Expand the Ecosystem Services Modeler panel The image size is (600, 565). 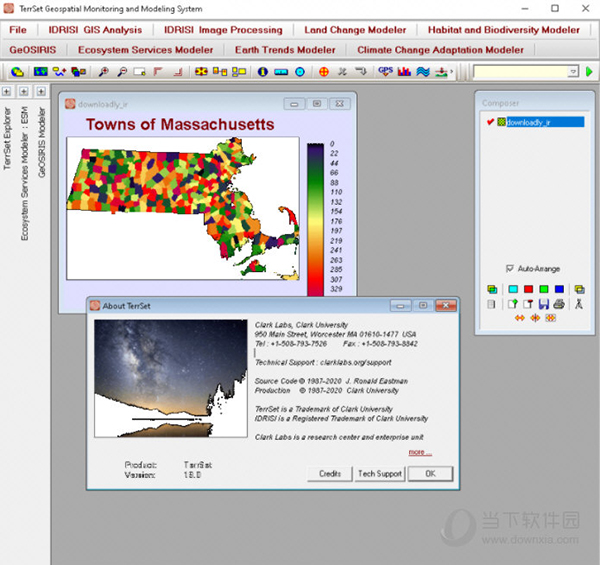click(24, 92)
